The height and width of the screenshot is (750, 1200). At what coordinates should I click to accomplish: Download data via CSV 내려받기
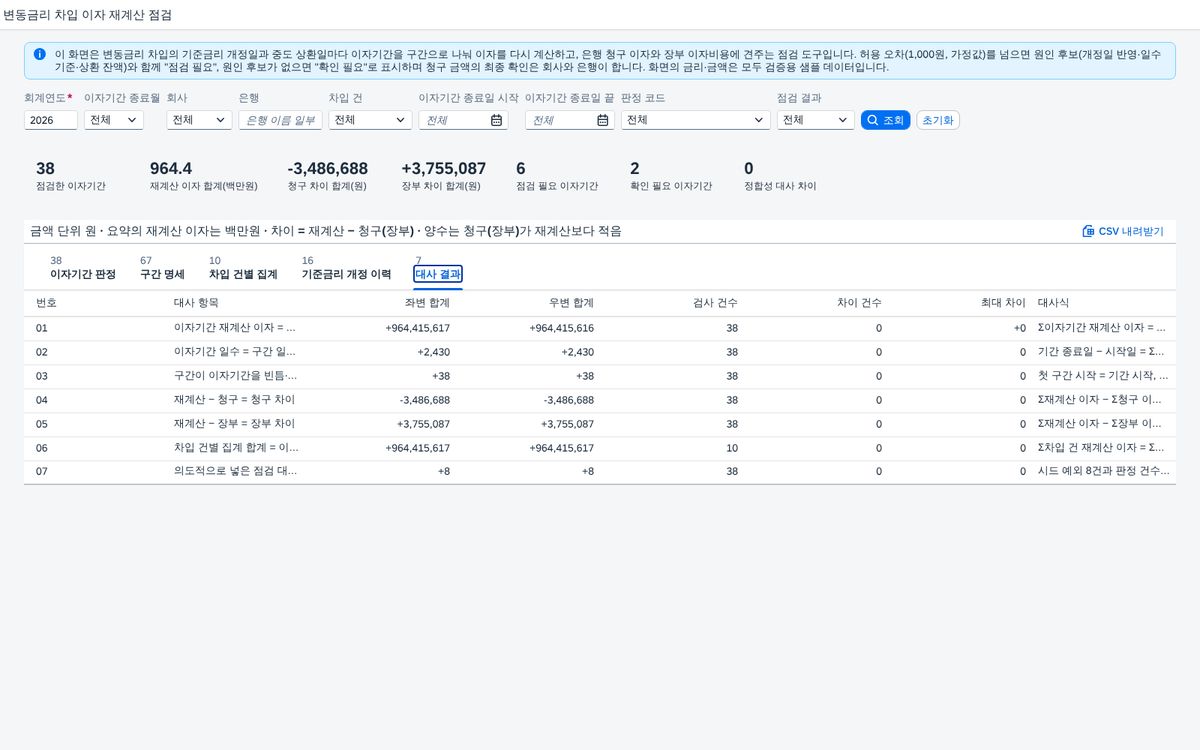coord(1123,231)
